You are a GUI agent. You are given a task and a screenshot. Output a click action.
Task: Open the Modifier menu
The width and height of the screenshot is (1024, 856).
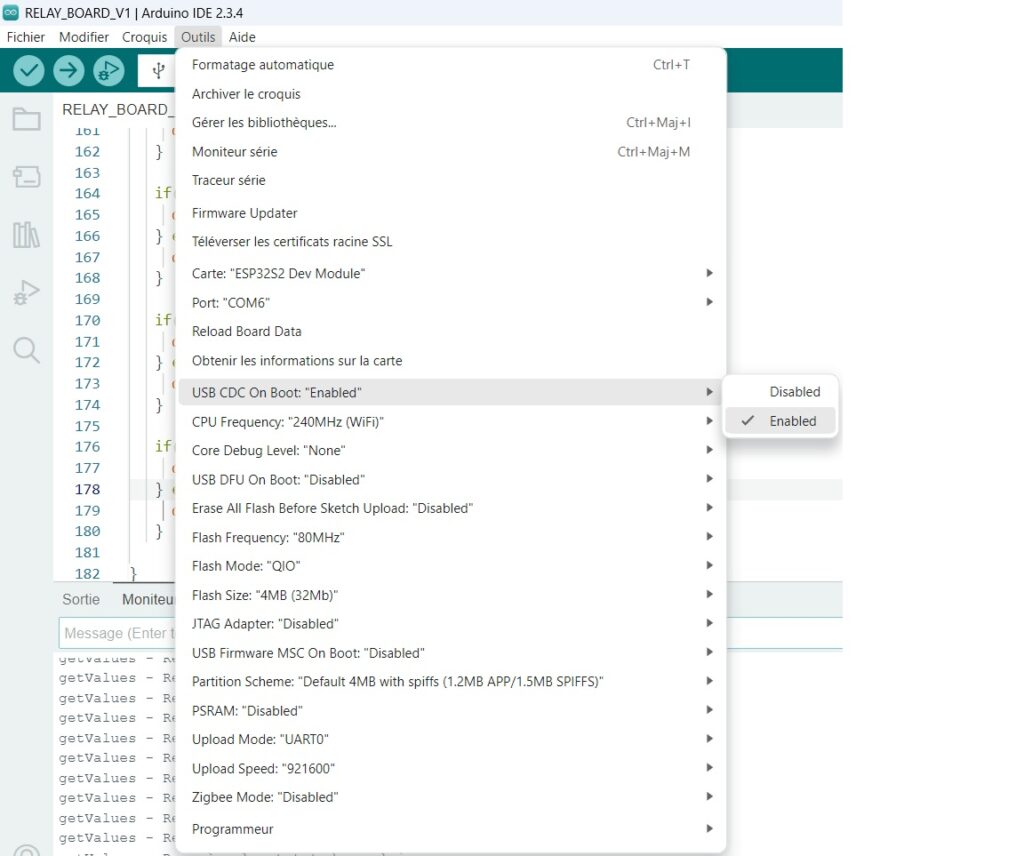click(84, 37)
